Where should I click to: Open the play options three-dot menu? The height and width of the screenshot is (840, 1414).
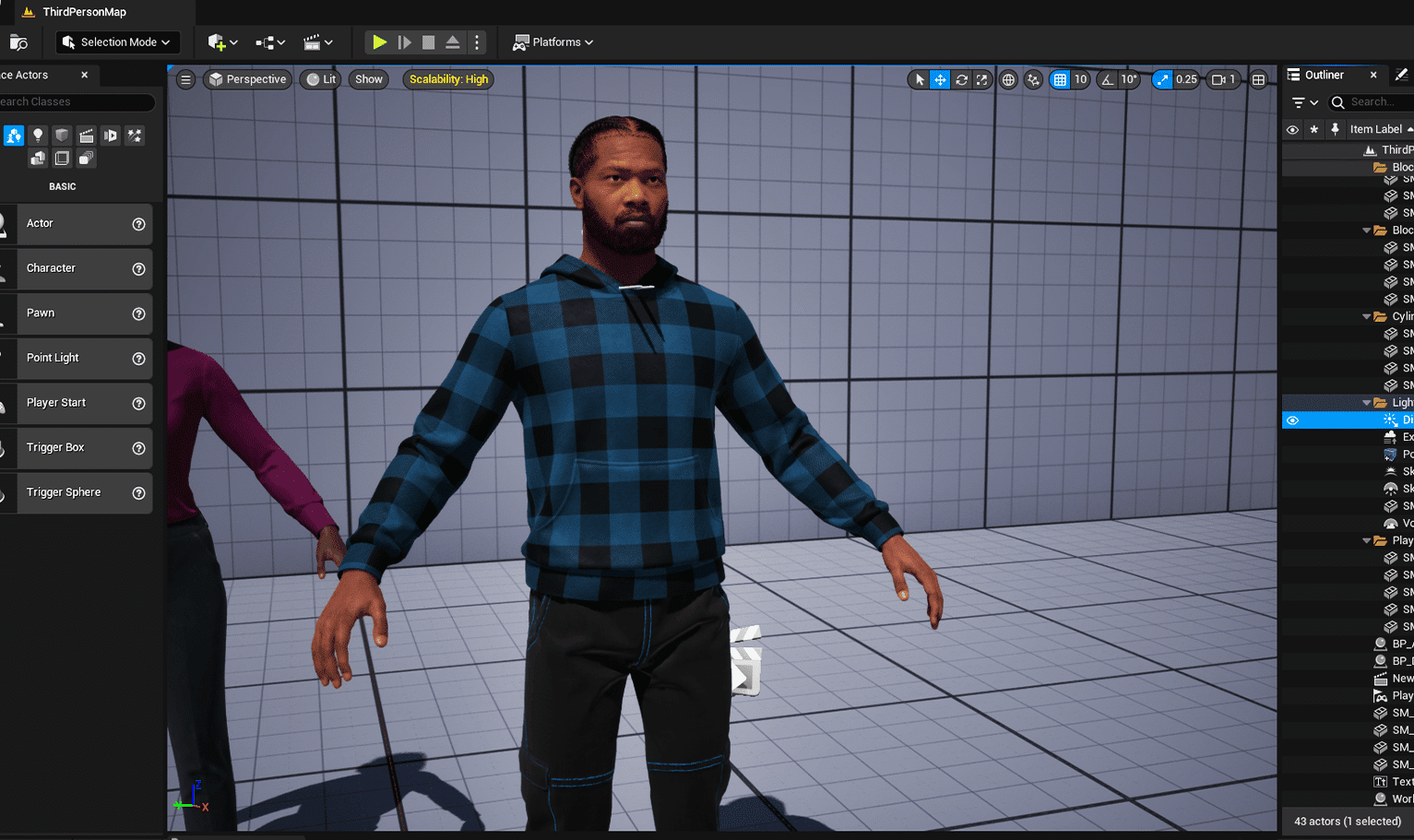(477, 42)
